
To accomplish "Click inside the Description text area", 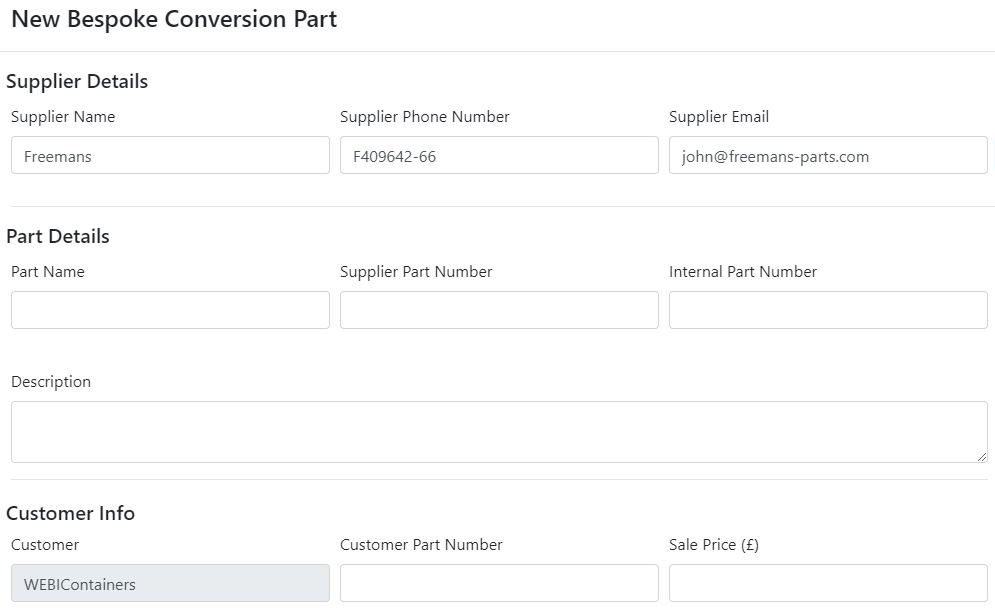I will coord(499,431).
